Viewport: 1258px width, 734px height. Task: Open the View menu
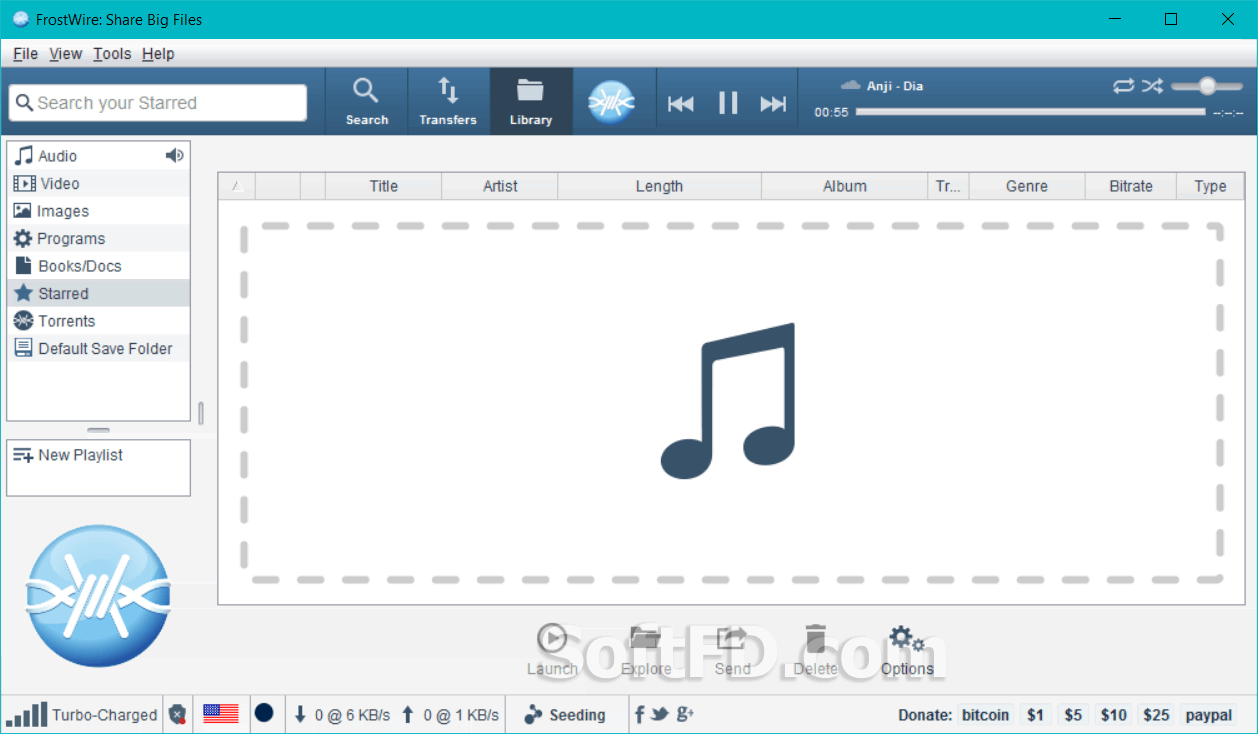coord(65,54)
